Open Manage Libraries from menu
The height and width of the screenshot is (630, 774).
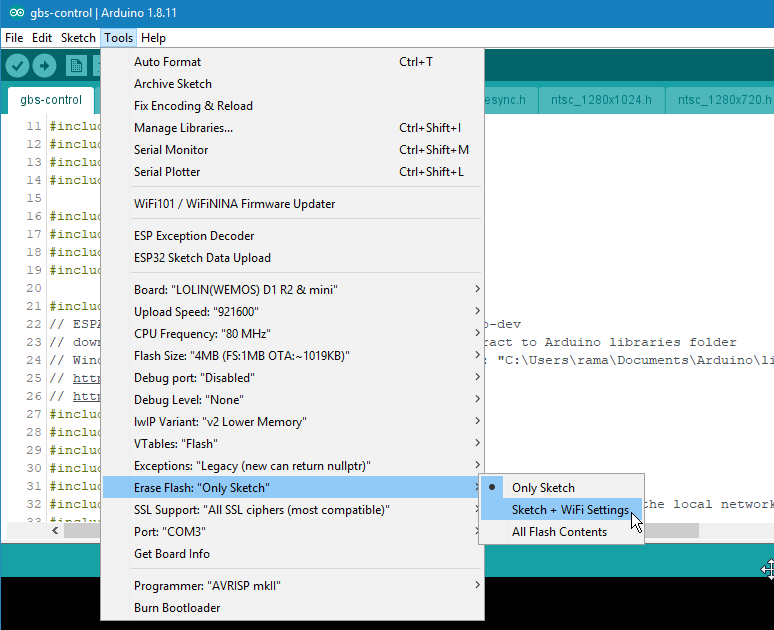click(x=292, y=127)
